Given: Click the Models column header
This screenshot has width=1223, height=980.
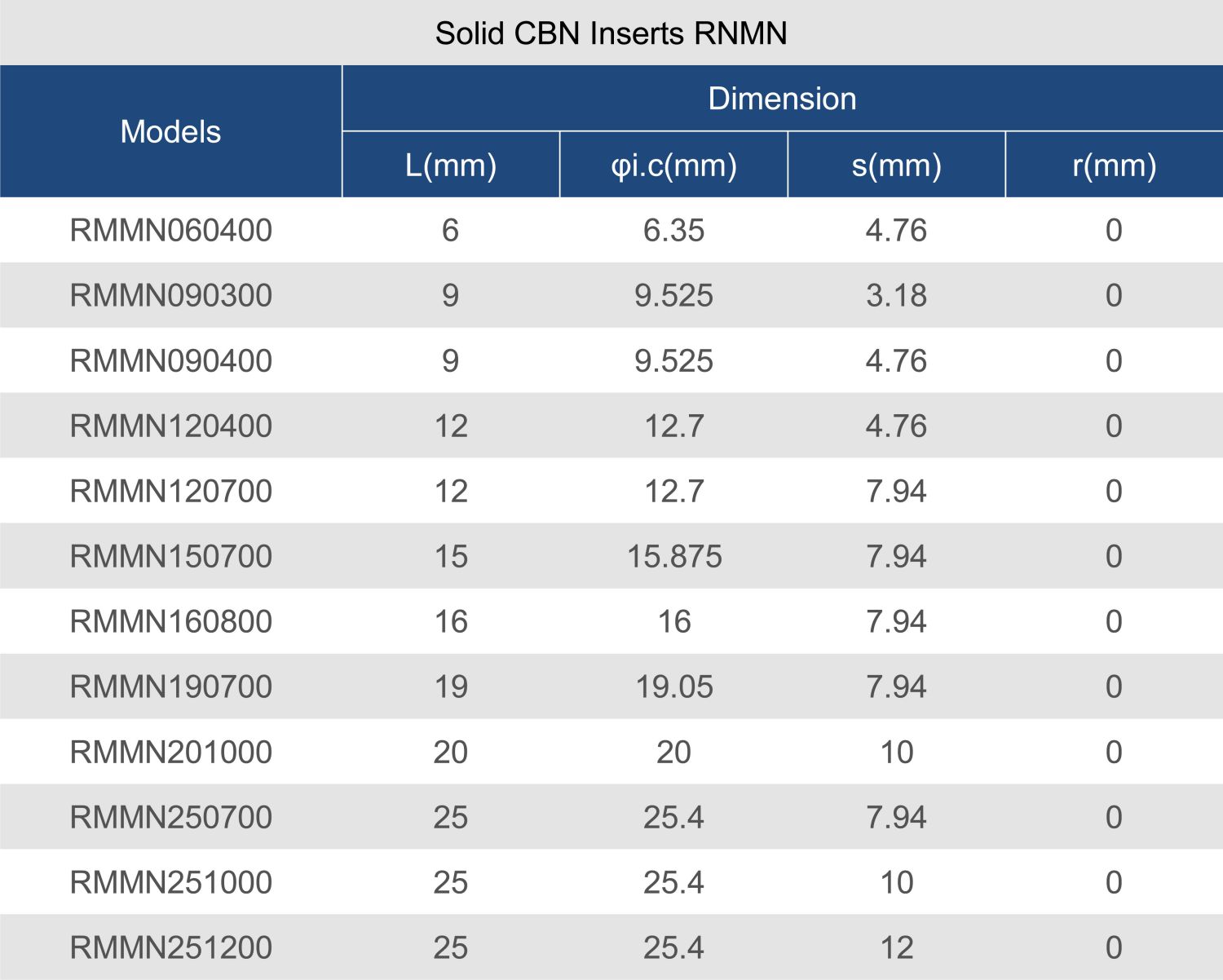Looking at the screenshot, I should tap(170, 132).
